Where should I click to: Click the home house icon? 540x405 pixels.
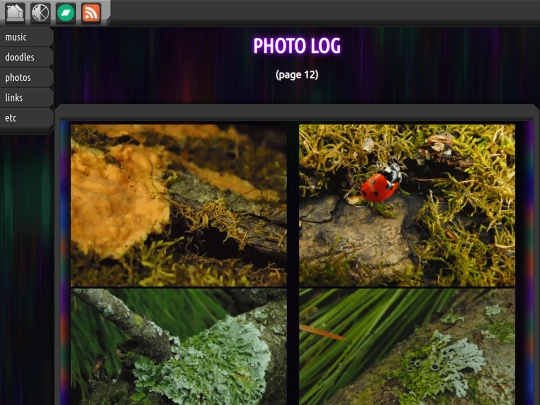[x=15, y=13]
